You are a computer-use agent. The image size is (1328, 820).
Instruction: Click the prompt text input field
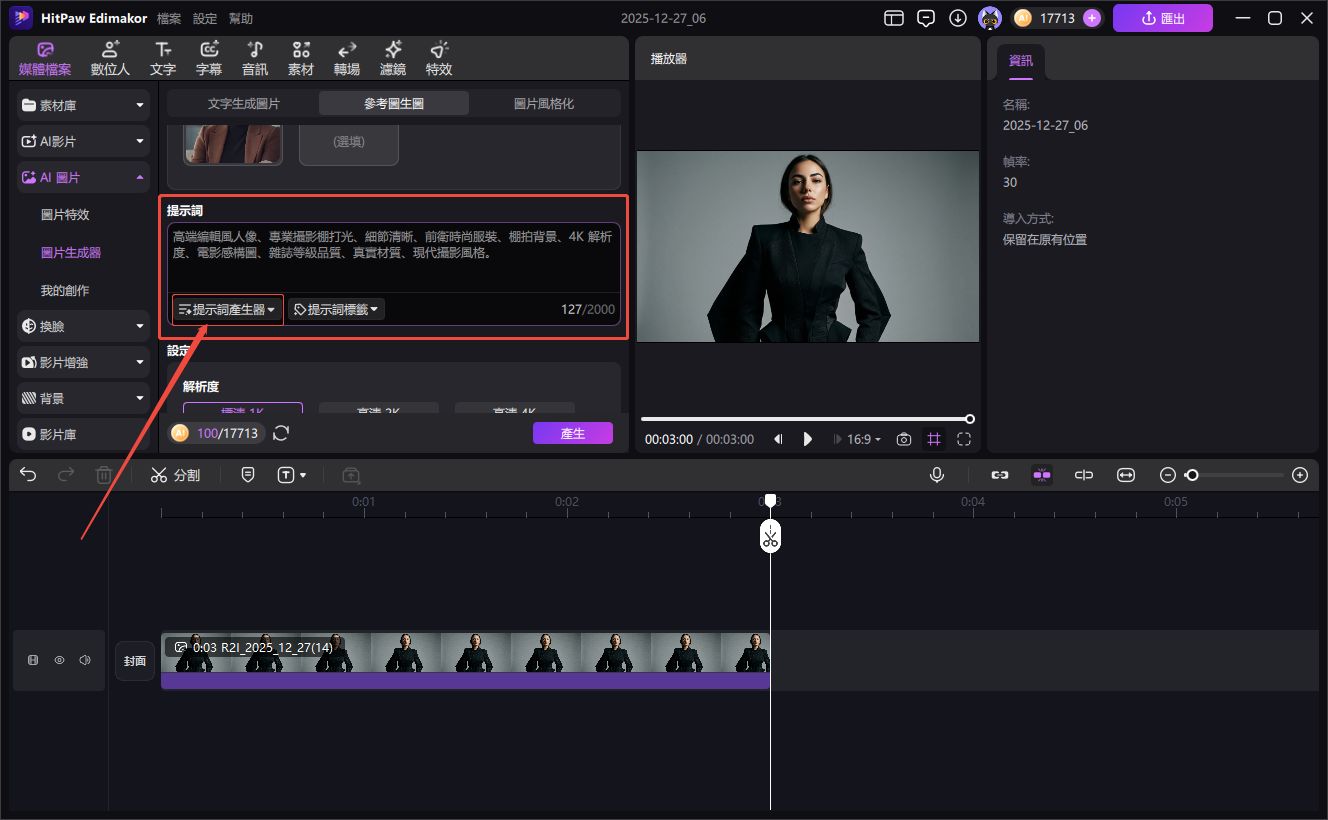pyautogui.click(x=393, y=256)
